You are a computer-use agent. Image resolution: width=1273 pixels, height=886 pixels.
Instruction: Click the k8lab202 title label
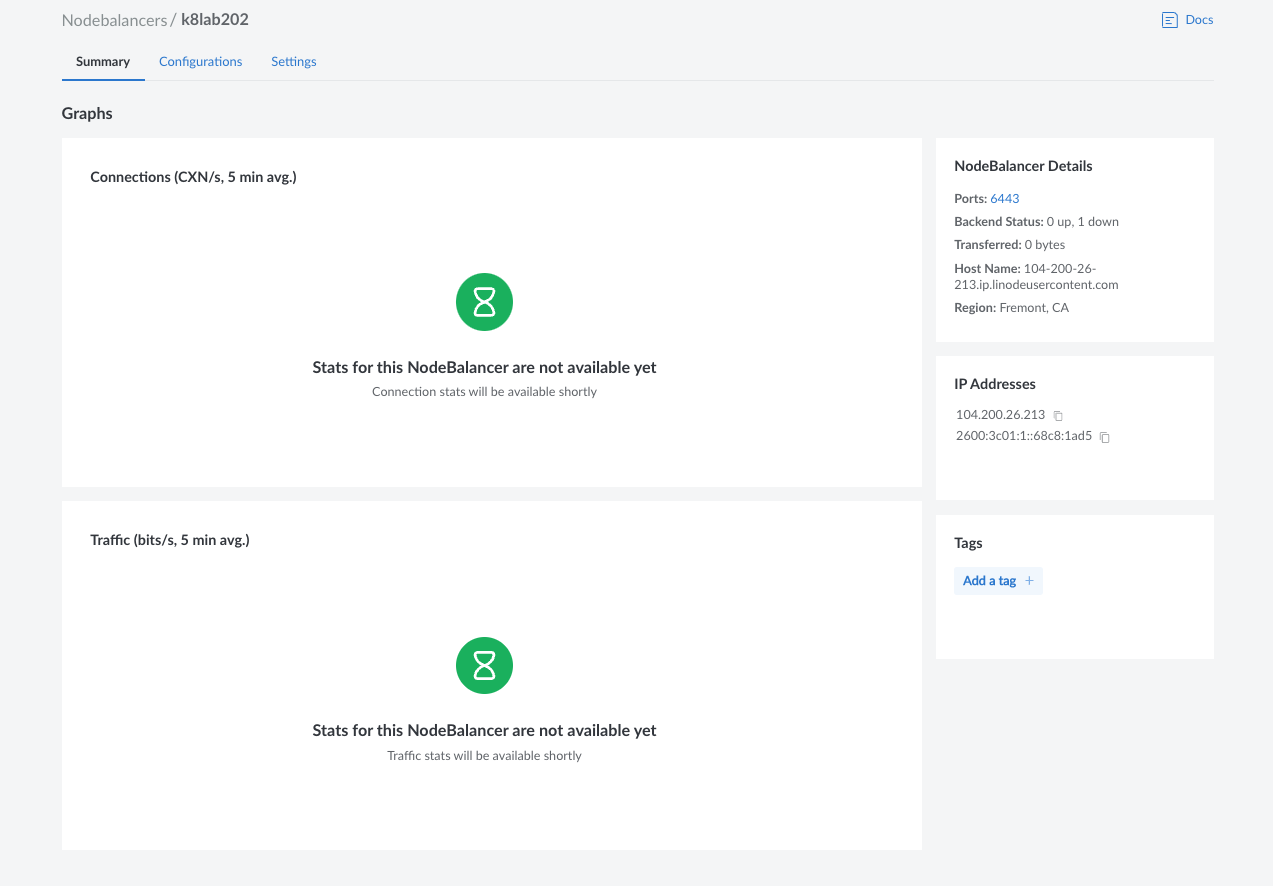tap(215, 20)
